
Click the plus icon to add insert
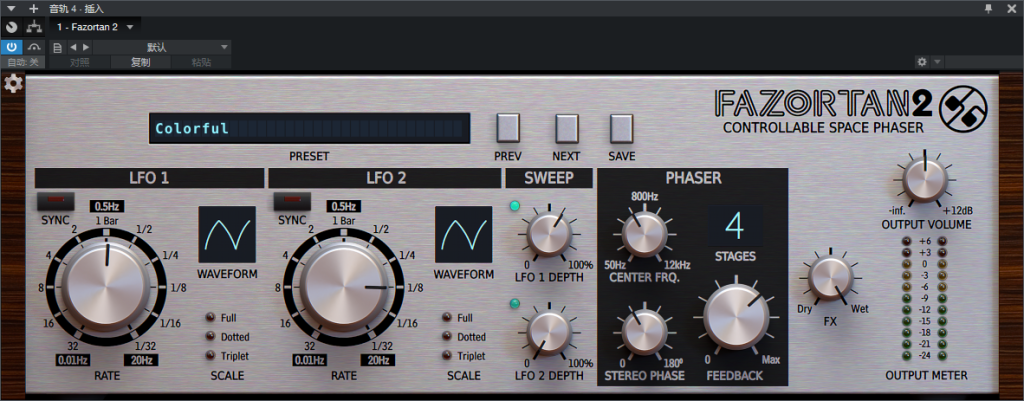click(33, 8)
